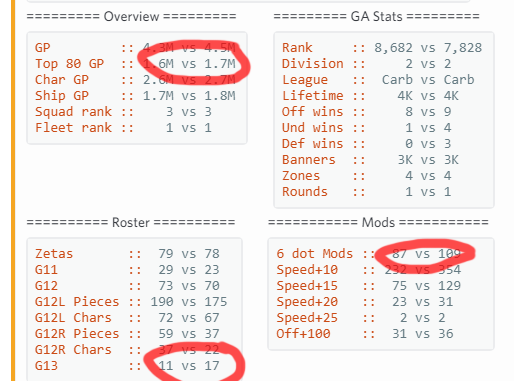Click the Overview section header
This screenshot has height=381, width=514.
coord(131,16)
